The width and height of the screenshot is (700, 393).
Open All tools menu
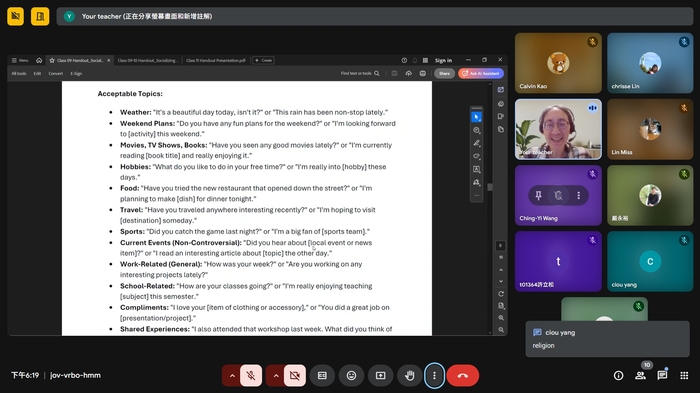tap(19, 73)
